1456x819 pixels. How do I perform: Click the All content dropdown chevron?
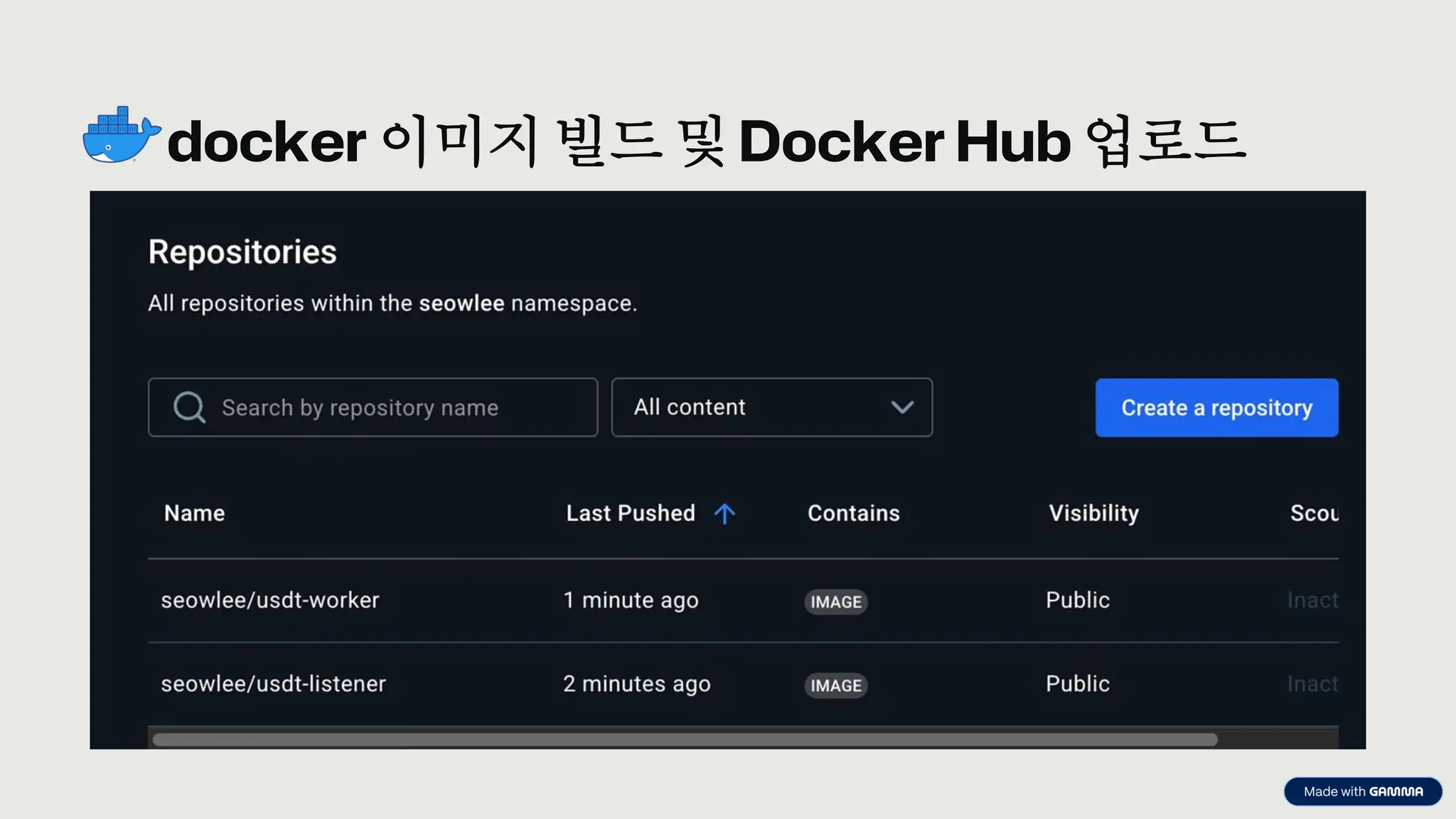click(902, 407)
